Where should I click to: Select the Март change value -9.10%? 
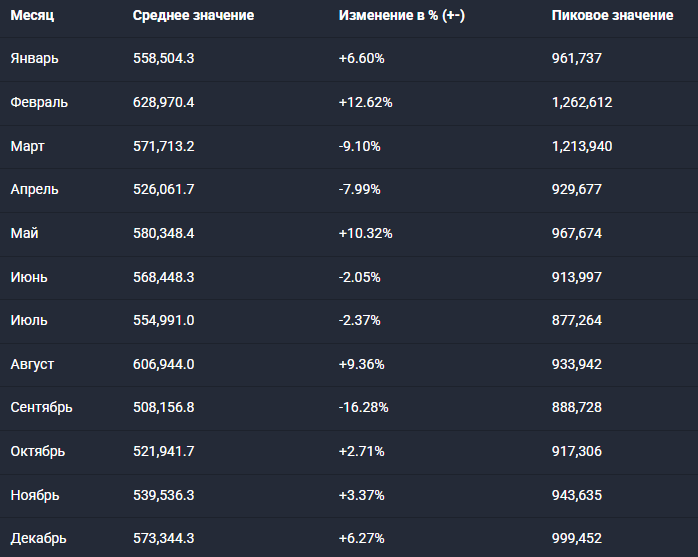[x=360, y=146]
